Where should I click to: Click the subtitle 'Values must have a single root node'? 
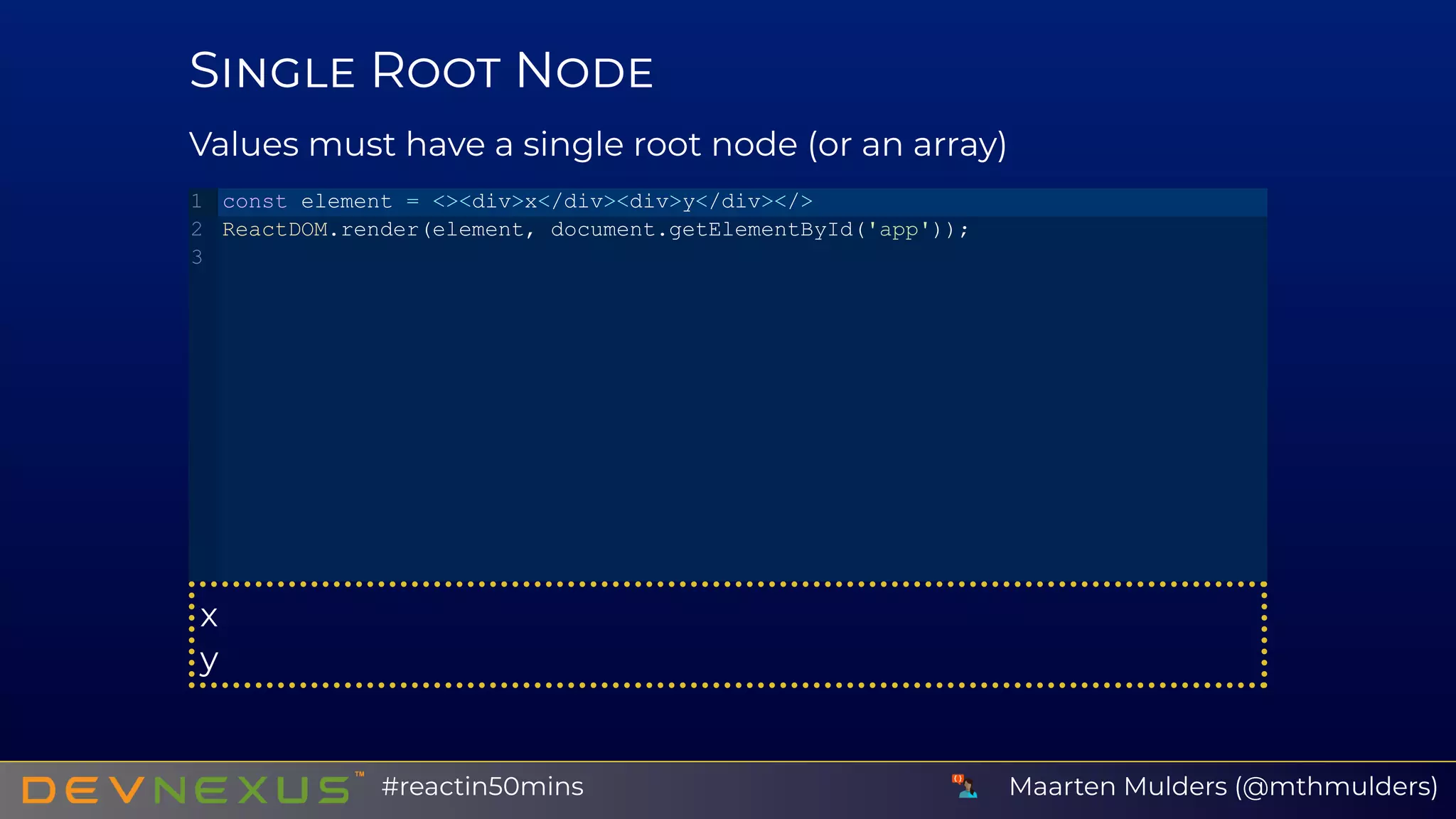598,144
